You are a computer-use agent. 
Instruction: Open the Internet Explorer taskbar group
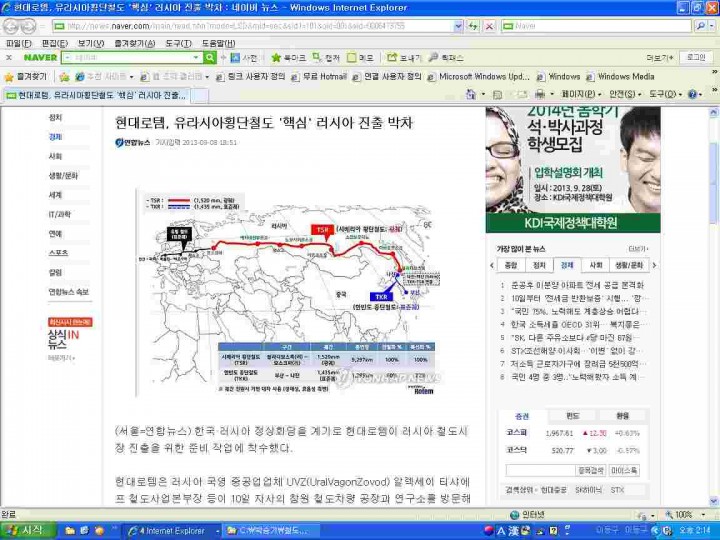[174, 531]
